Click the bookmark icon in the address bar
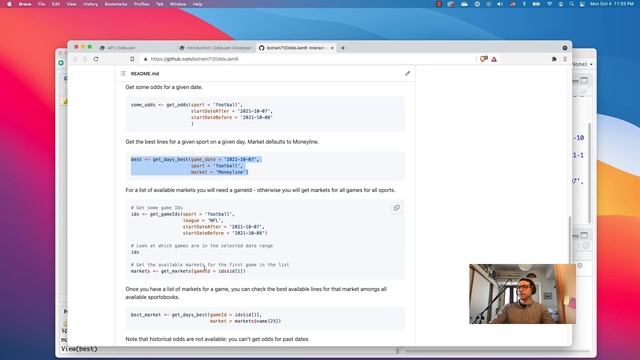This screenshot has width=640, height=360. pyautogui.click(x=132, y=59)
